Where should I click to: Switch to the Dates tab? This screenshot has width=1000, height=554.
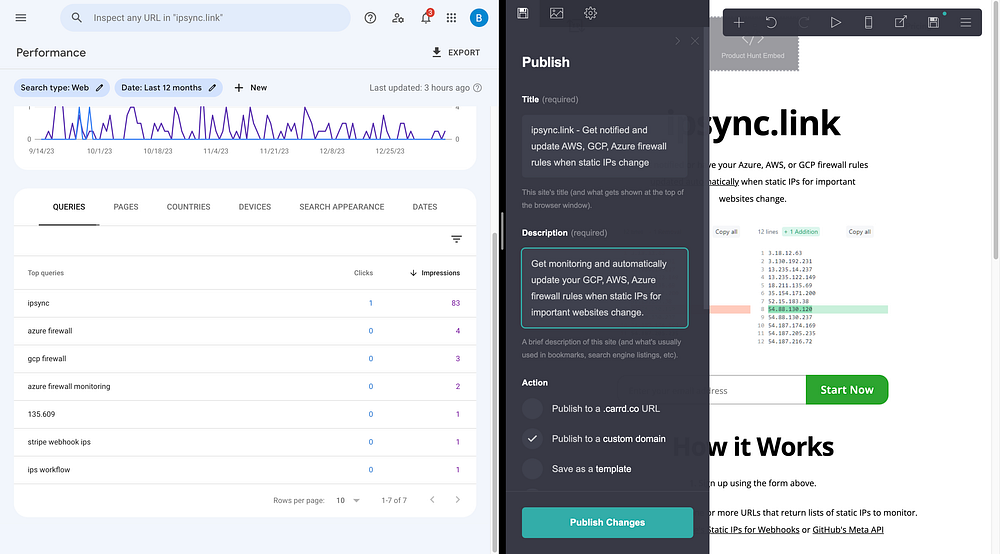(x=425, y=207)
